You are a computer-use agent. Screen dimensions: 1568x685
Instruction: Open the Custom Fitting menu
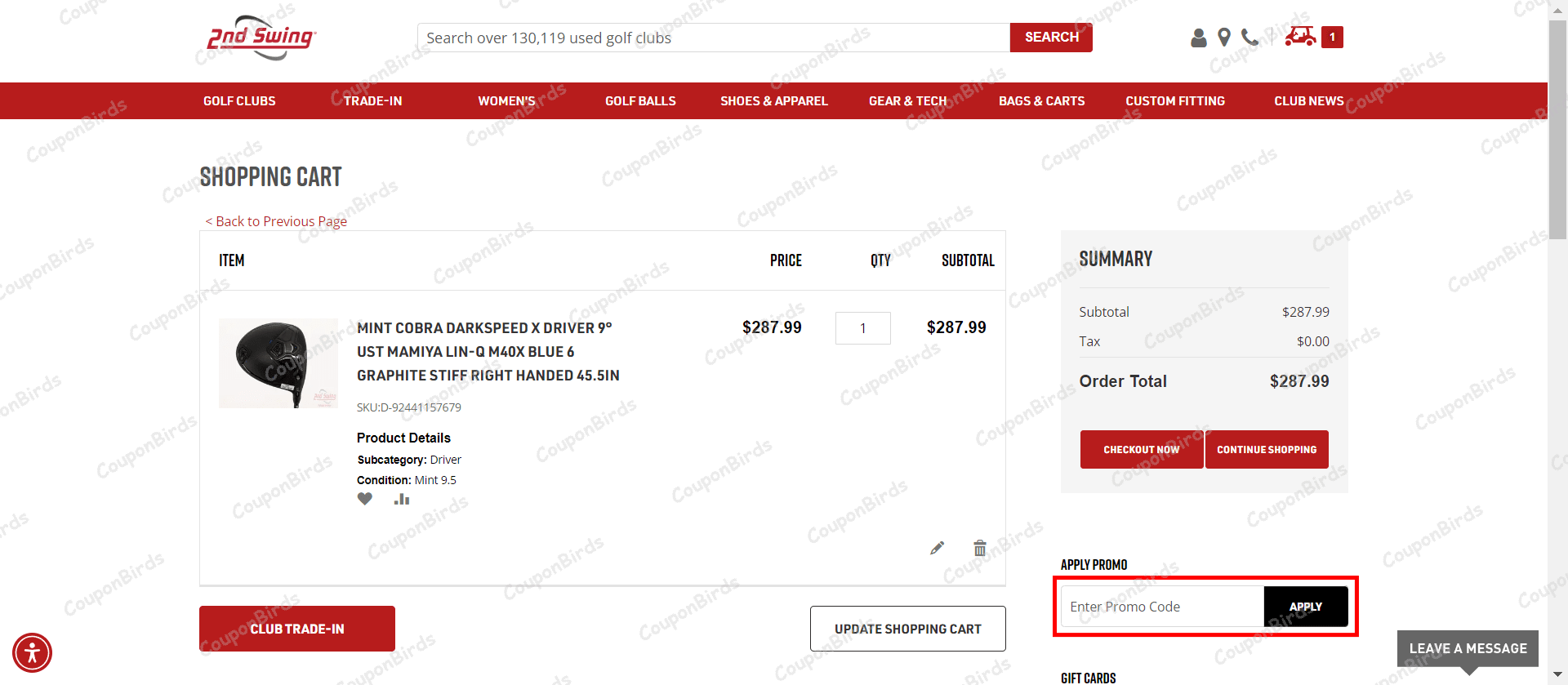[1175, 101]
